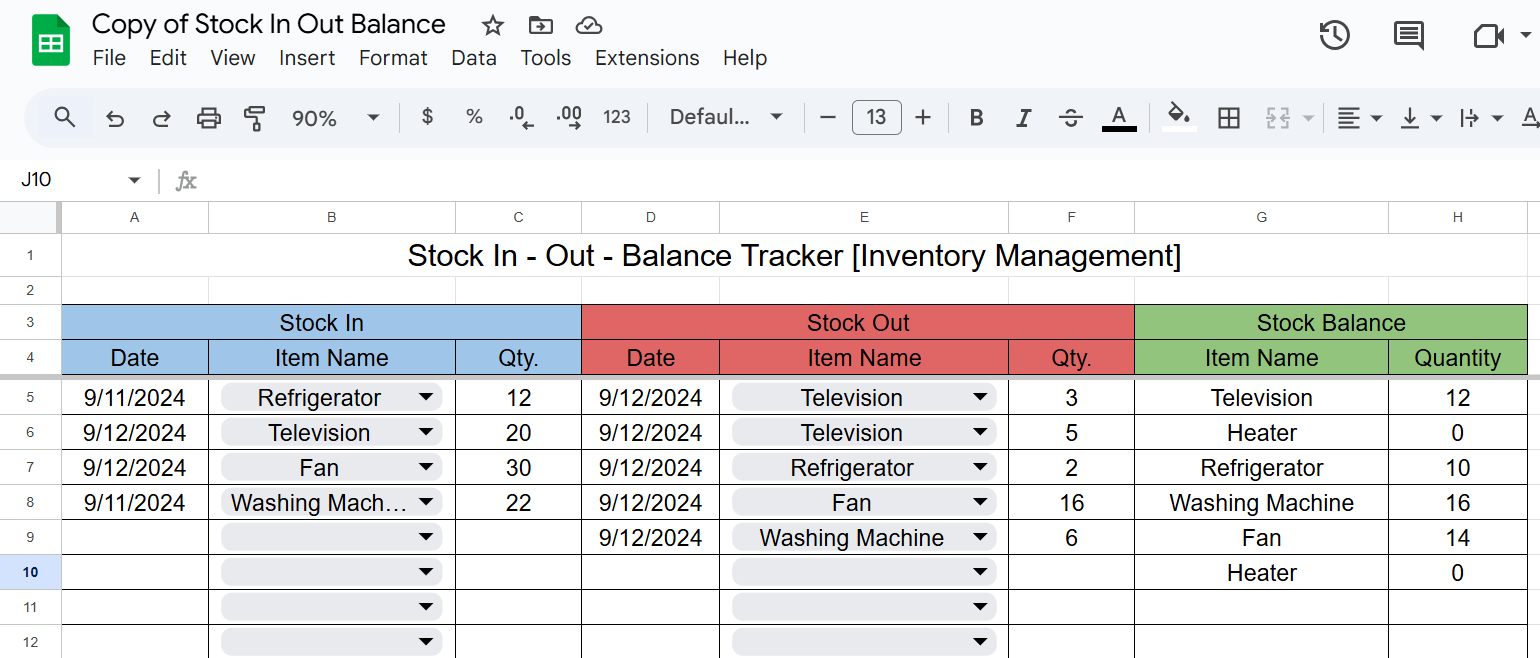Open the Extensions menu
This screenshot has height=658, width=1540.
647,58
